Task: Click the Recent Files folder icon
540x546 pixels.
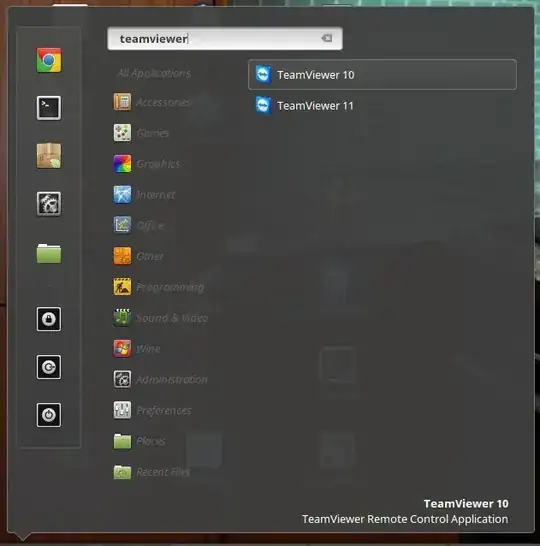Action: click(122, 472)
